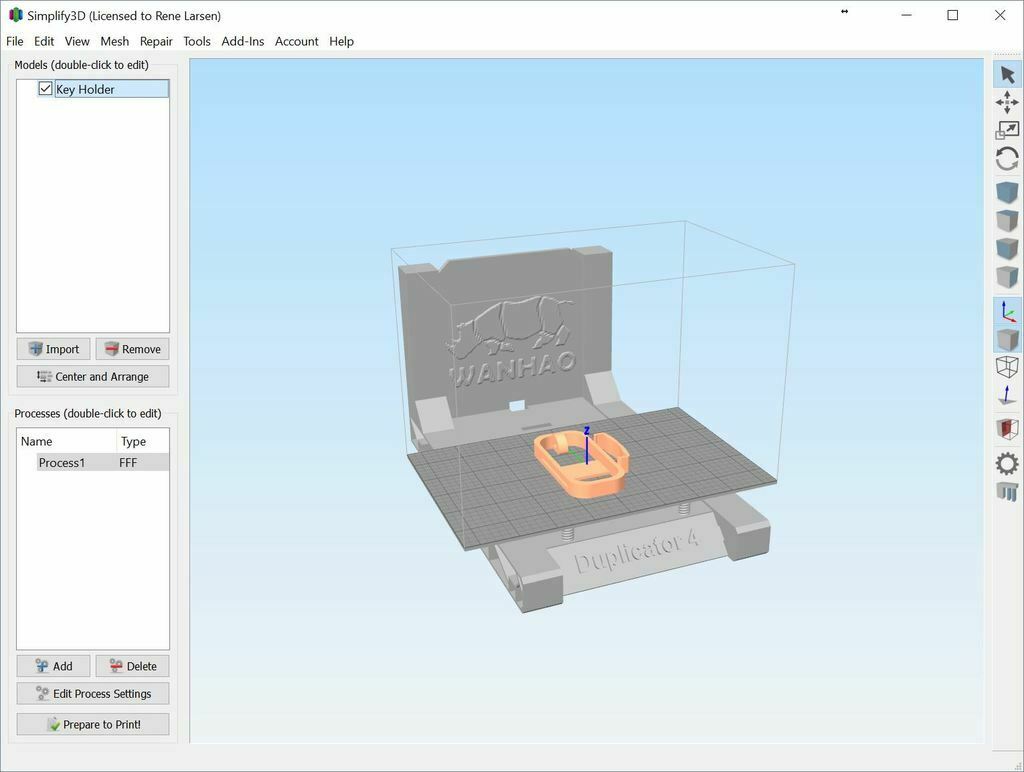Select the default arrow selection tool

(1007, 73)
